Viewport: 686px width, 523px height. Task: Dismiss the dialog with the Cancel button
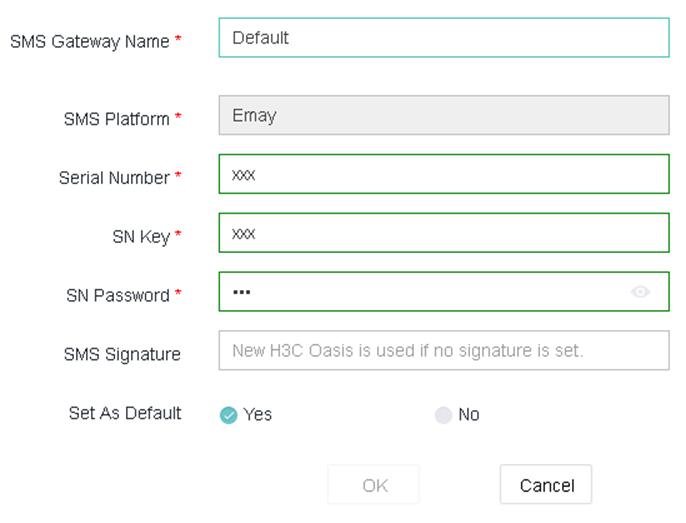point(546,484)
